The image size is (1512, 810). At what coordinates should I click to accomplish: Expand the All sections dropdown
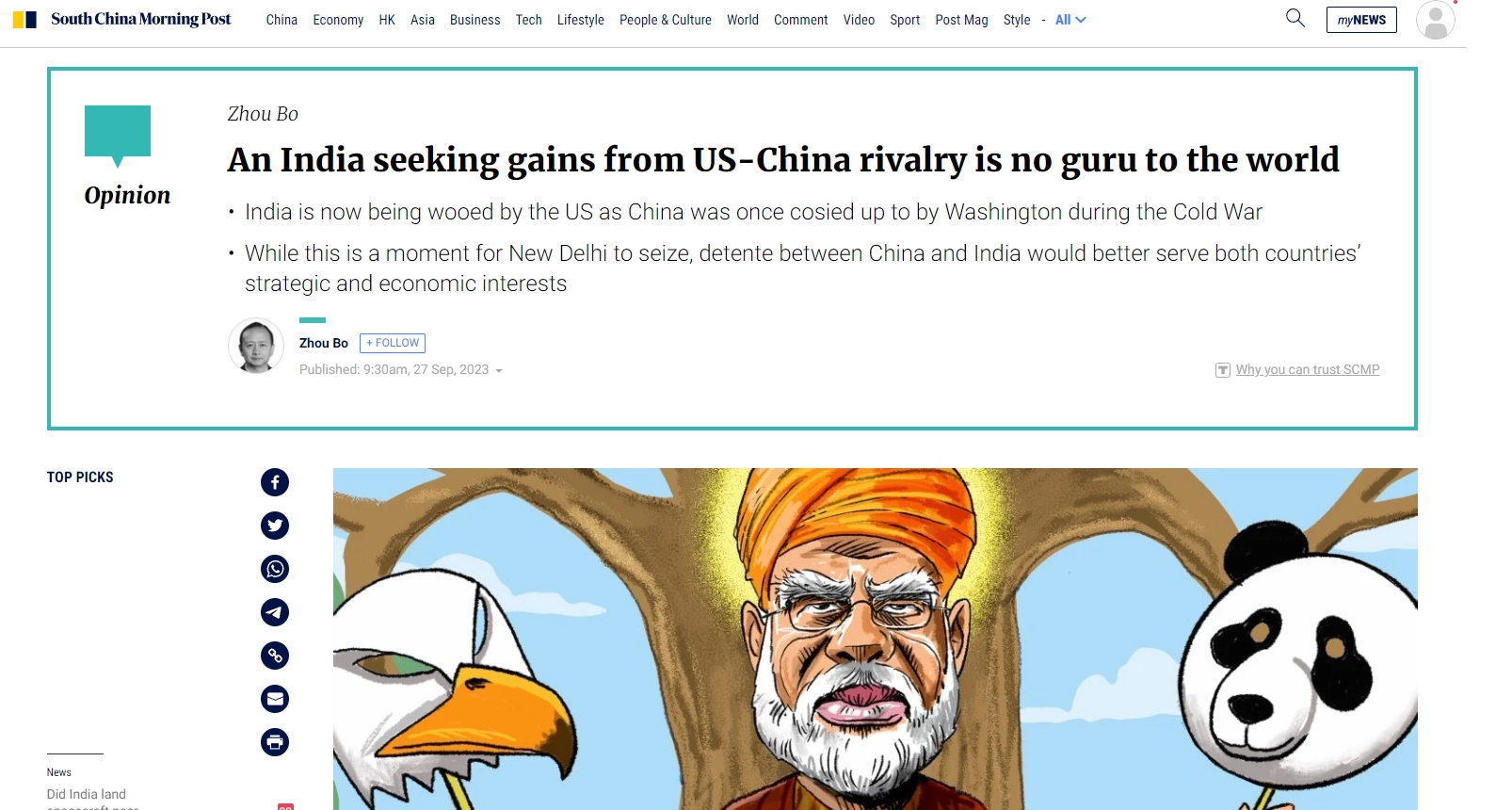[1070, 20]
